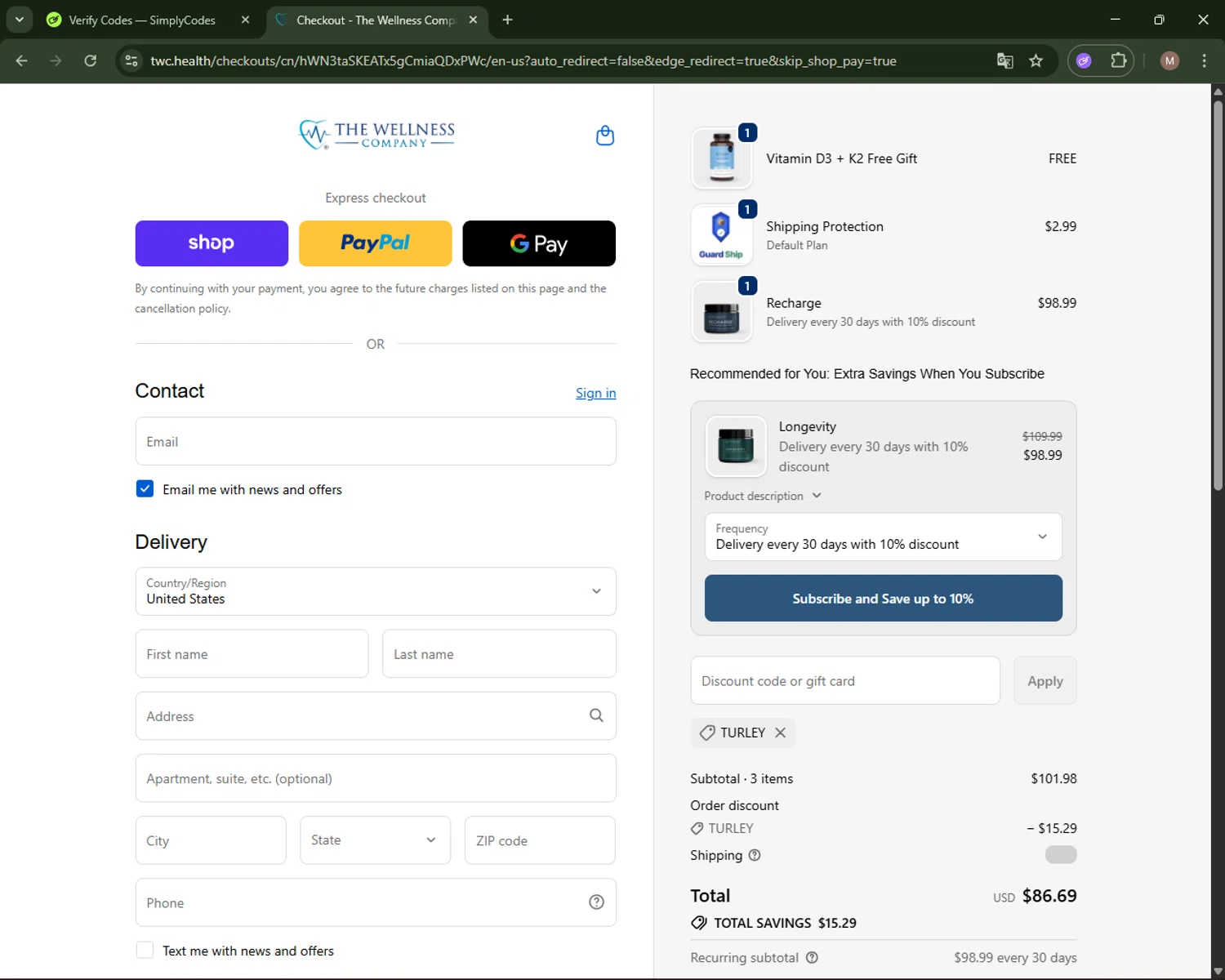Click the Email input field
The height and width of the screenshot is (980, 1225).
(x=376, y=441)
